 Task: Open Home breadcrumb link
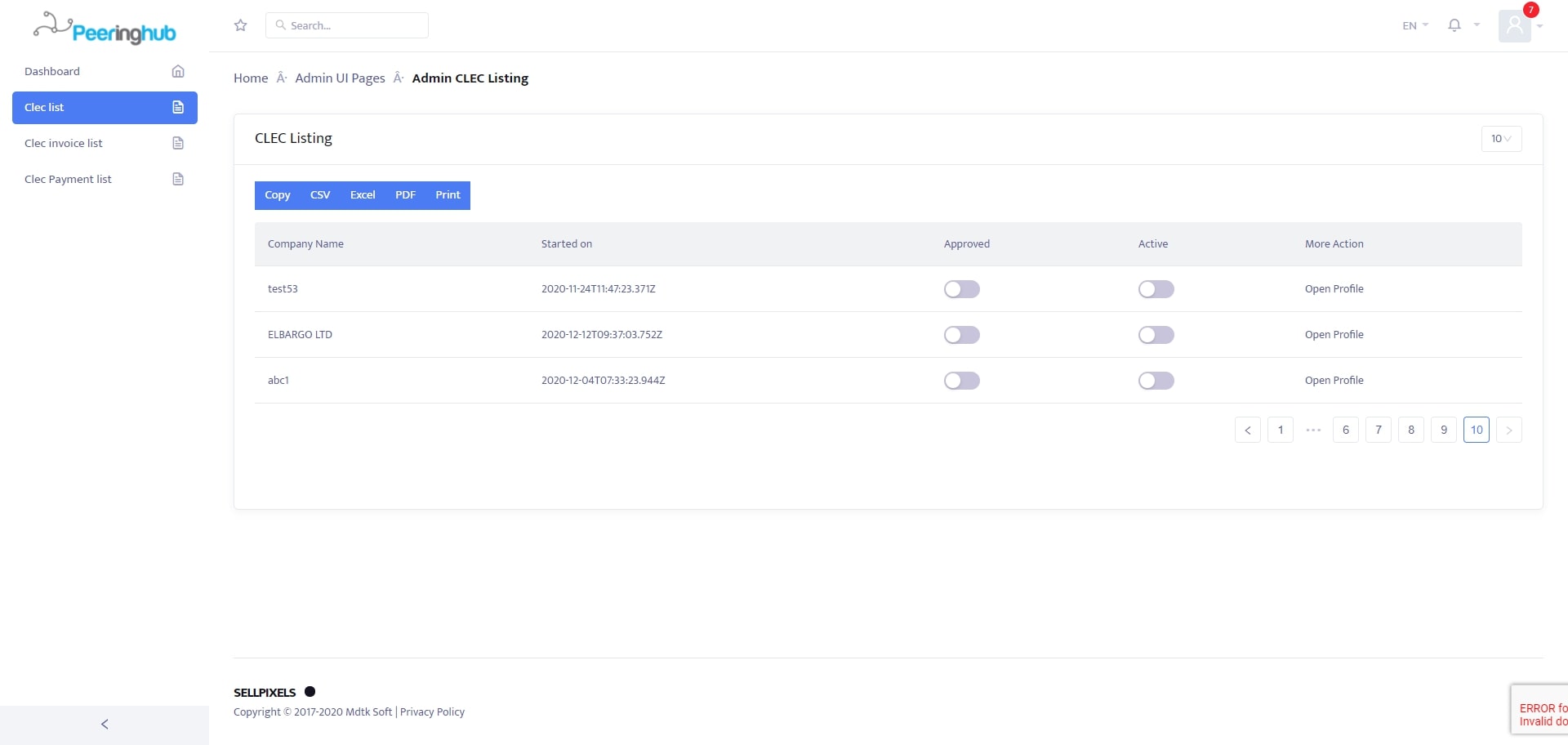coord(251,78)
